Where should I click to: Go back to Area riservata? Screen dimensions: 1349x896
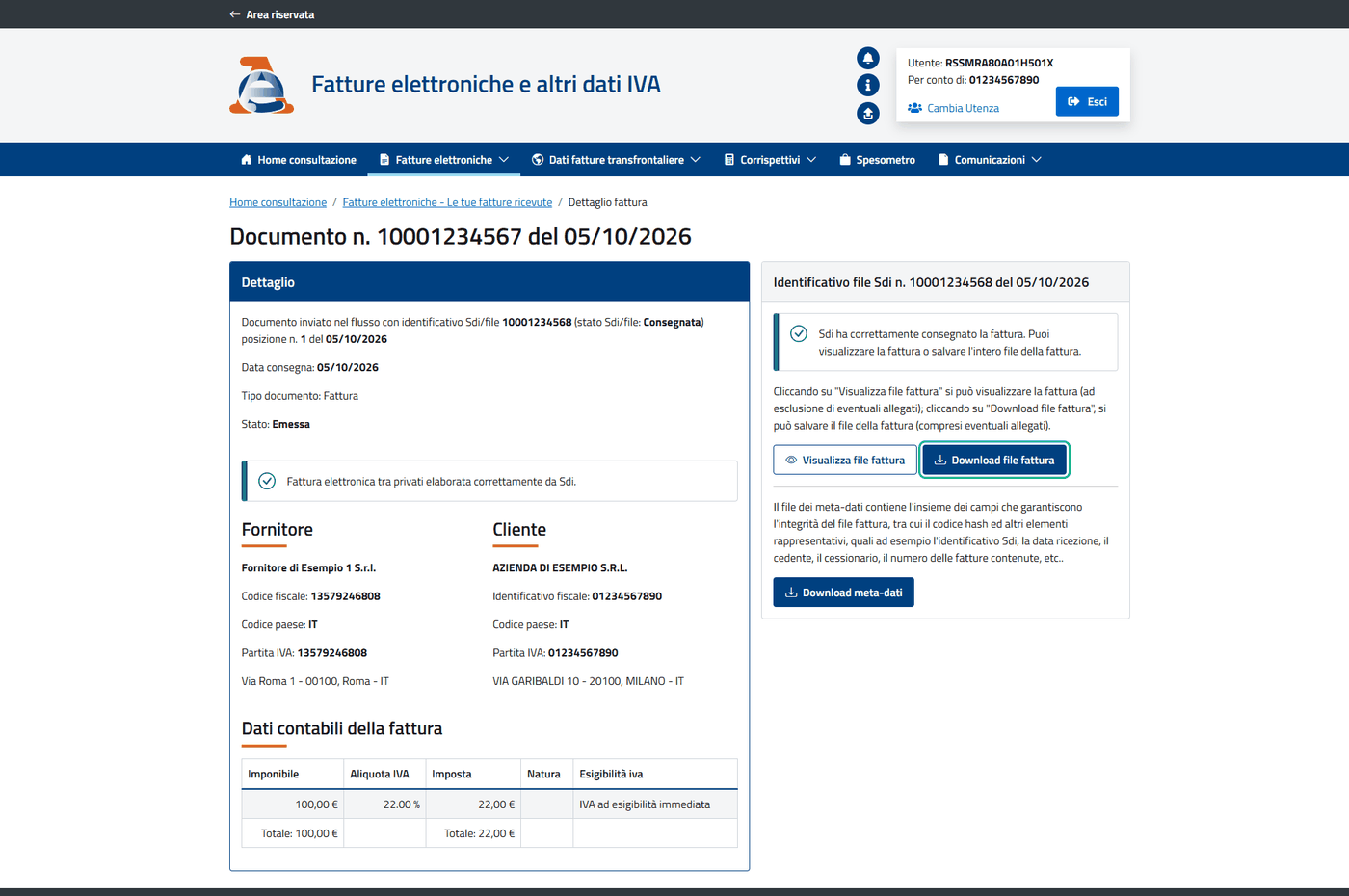point(272,14)
